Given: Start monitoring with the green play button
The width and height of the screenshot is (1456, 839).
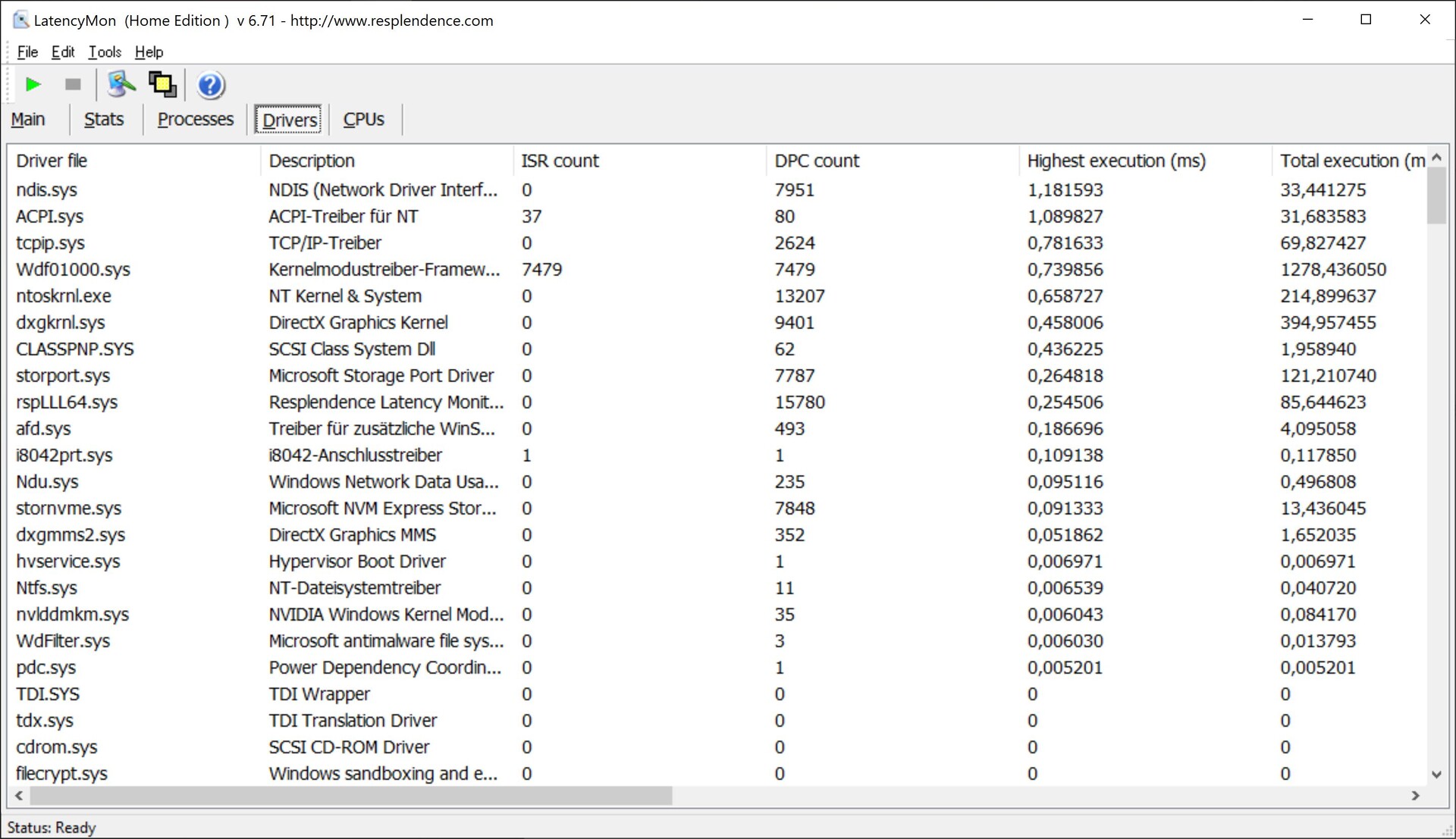Looking at the screenshot, I should pyautogui.click(x=33, y=84).
